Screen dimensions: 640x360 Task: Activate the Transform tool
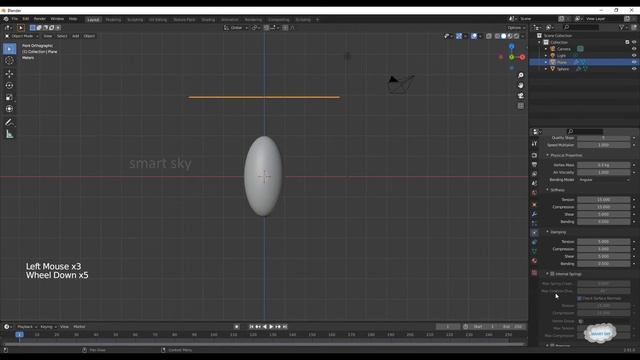(9, 109)
